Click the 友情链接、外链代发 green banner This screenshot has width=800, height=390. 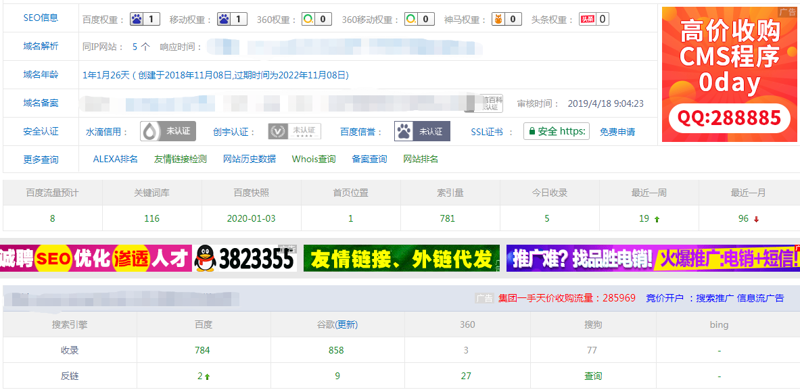coord(402,258)
